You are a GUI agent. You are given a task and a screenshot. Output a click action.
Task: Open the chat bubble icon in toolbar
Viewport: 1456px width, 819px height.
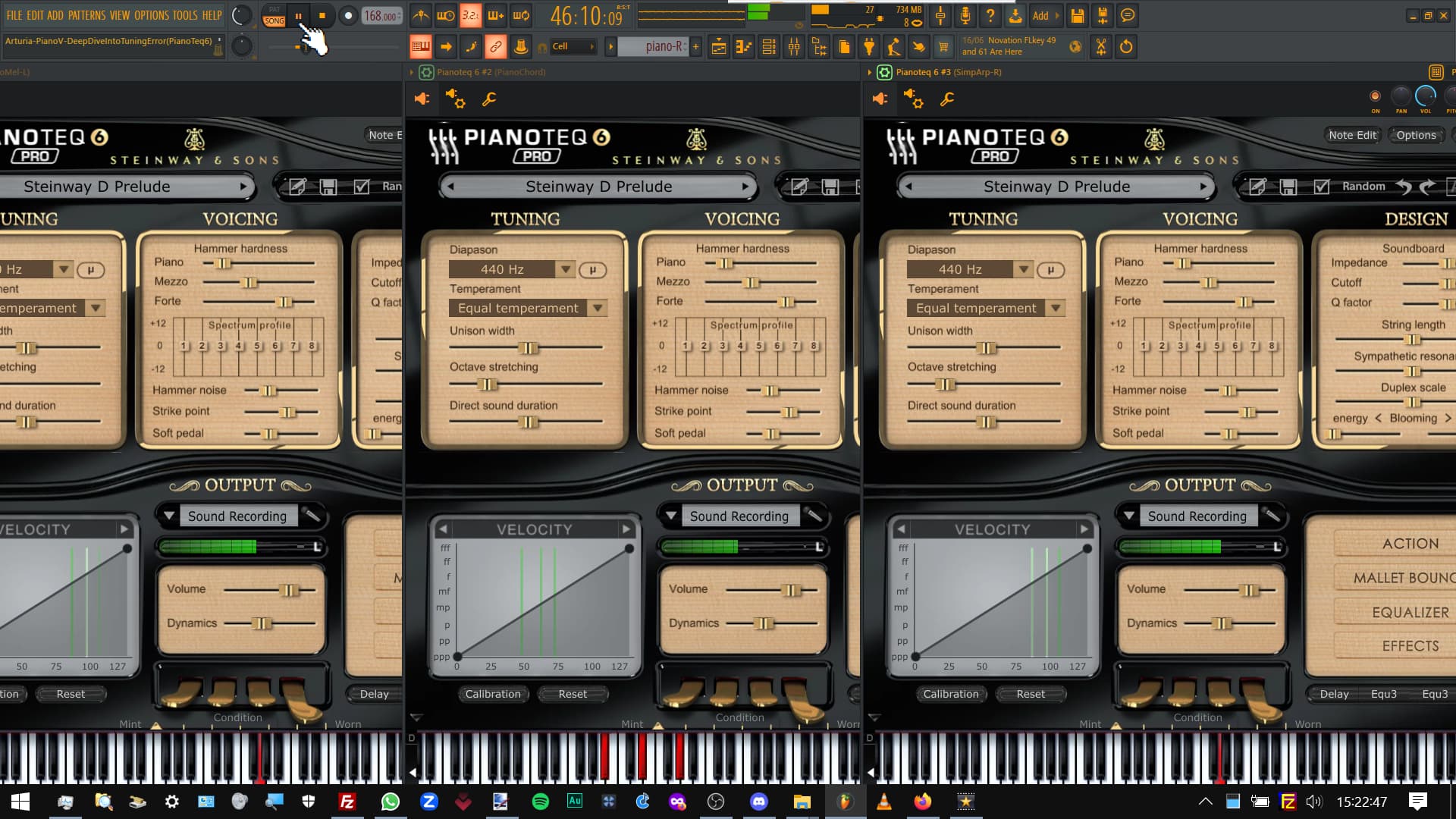click(1128, 15)
